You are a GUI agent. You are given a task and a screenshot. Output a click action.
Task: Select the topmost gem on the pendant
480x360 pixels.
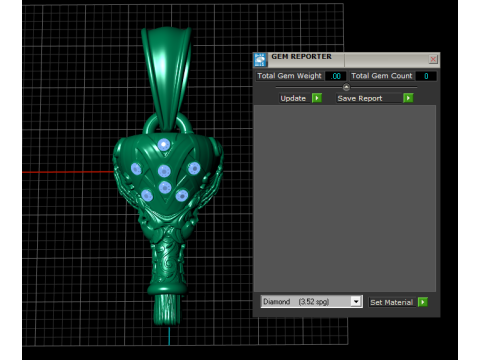point(164,145)
